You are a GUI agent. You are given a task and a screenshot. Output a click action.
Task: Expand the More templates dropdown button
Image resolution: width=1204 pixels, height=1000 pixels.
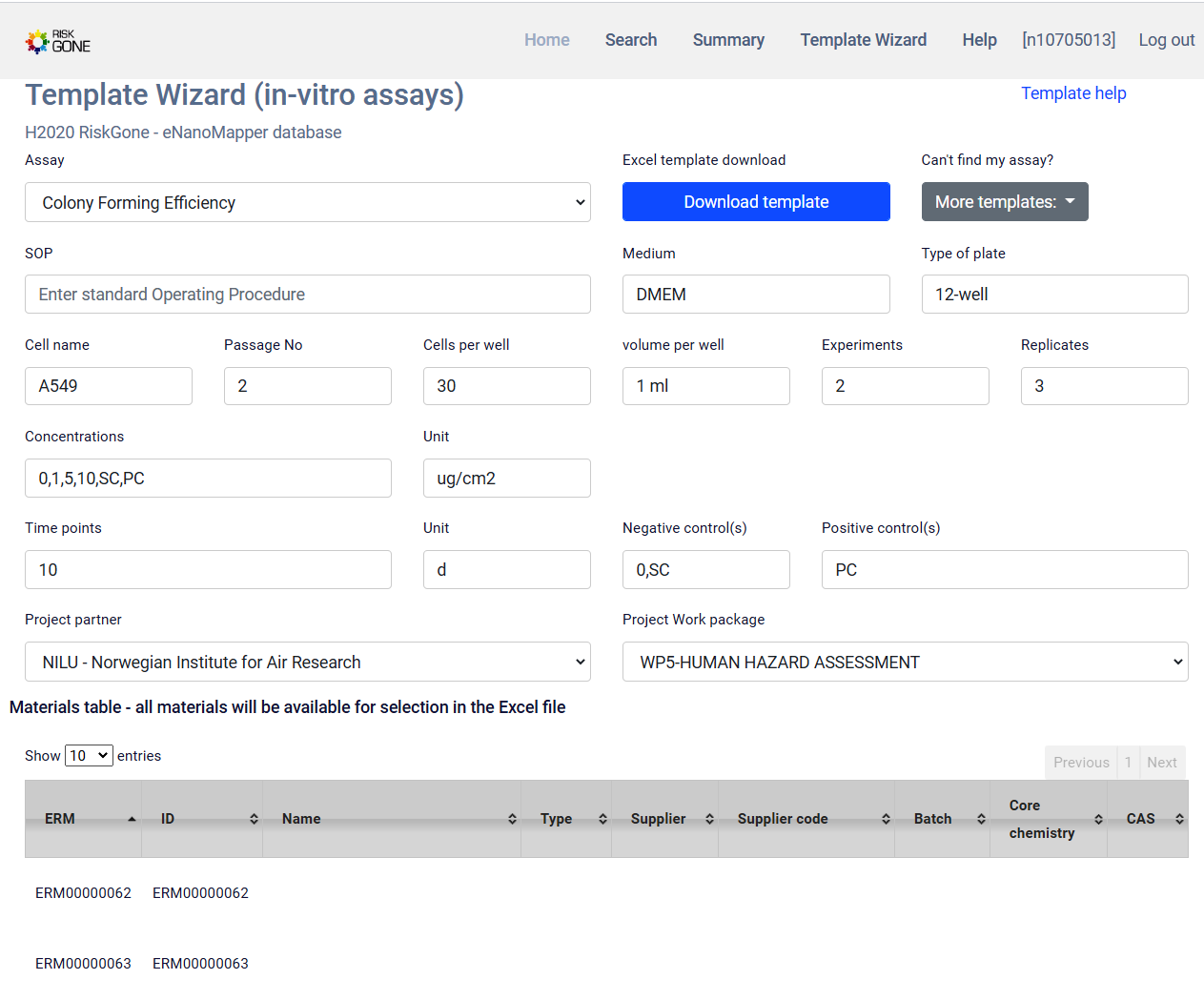[1004, 202]
